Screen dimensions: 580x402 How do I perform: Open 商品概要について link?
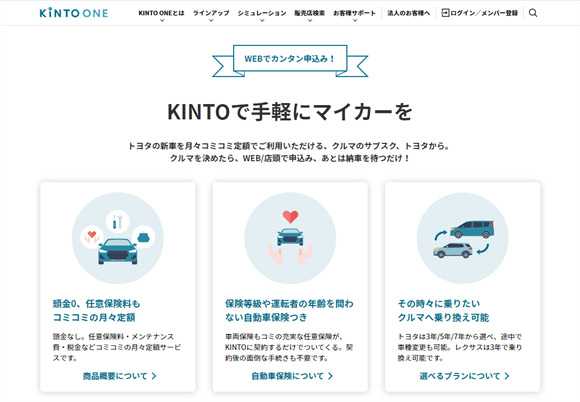(x=115, y=376)
